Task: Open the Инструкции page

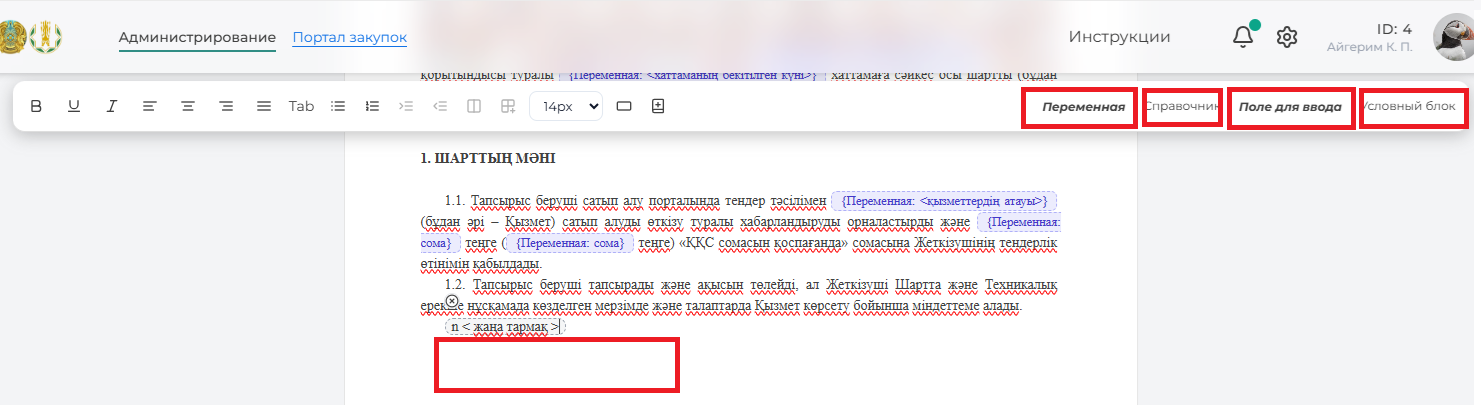Action: (x=1119, y=37)
